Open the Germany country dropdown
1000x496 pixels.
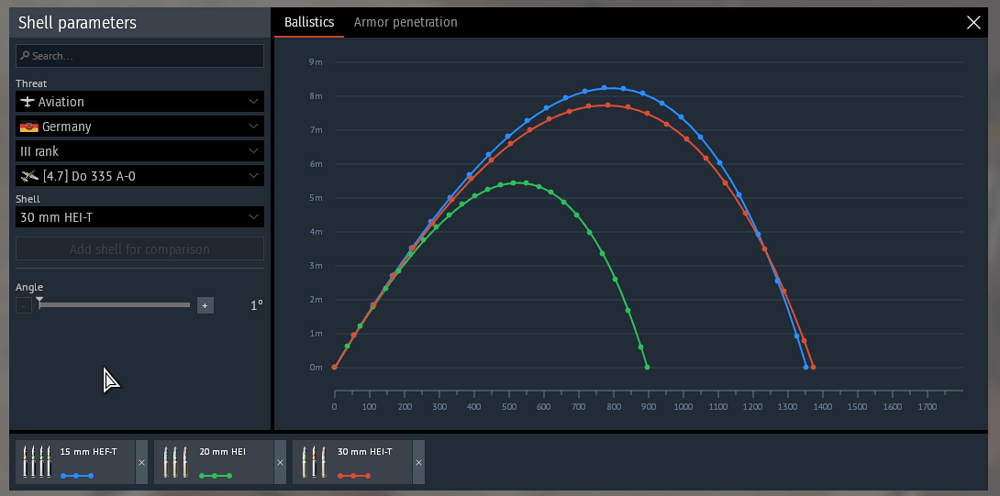(140, 126)
